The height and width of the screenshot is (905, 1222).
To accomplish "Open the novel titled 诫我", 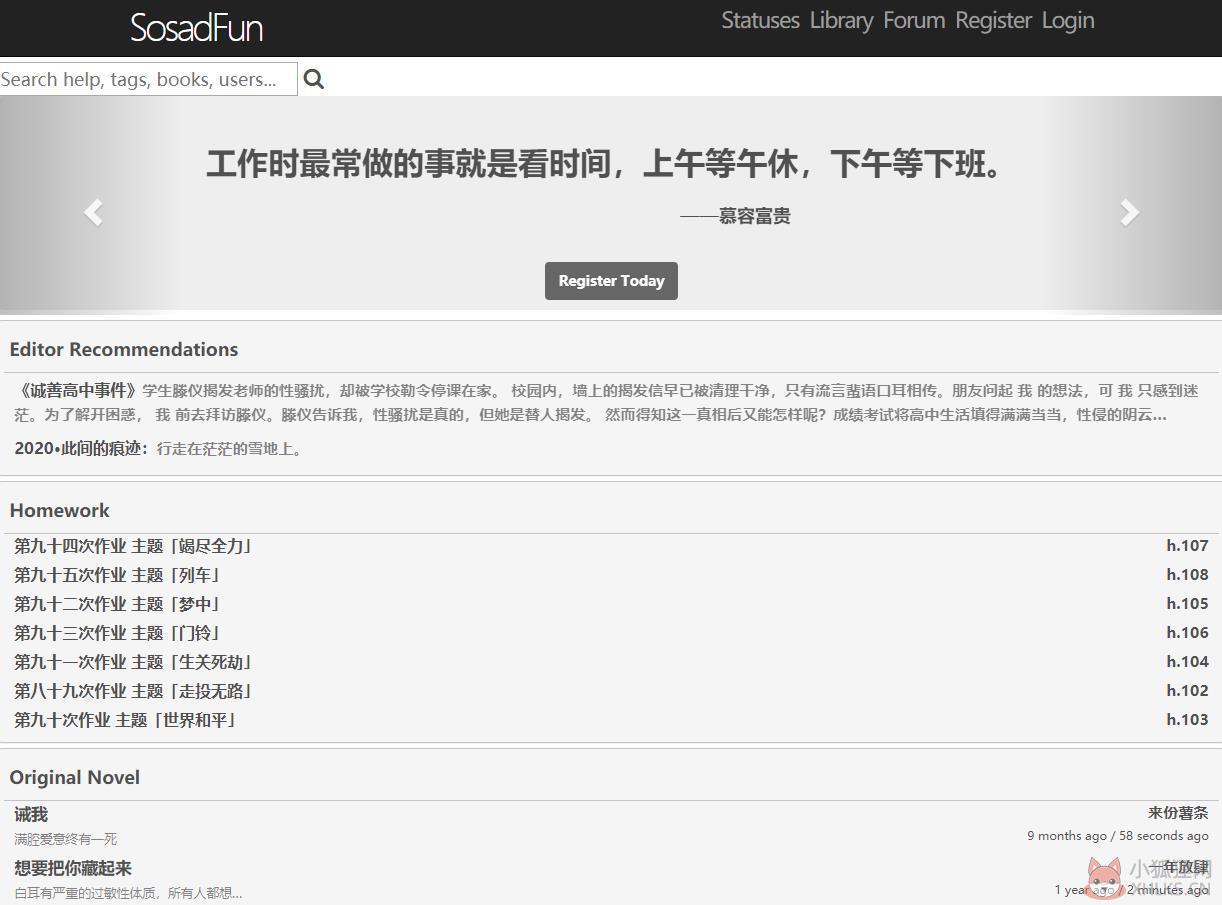I will tap(31, 815).
